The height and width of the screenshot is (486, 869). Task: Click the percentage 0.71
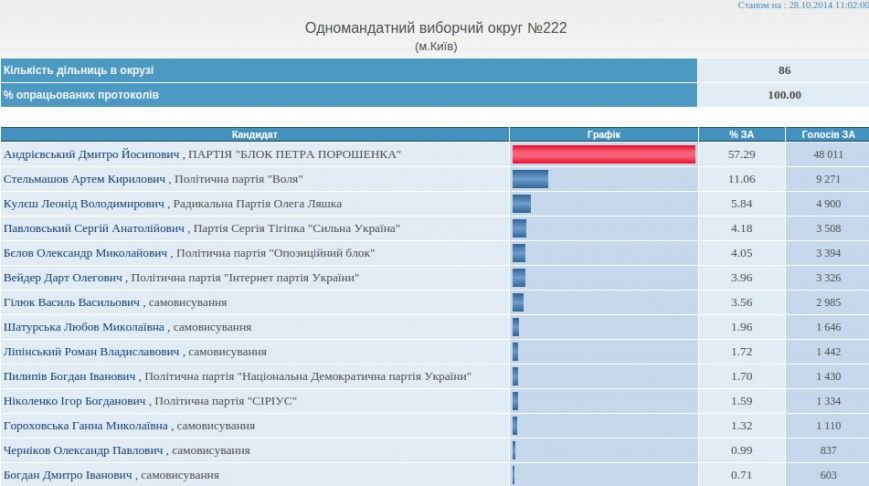742,475
